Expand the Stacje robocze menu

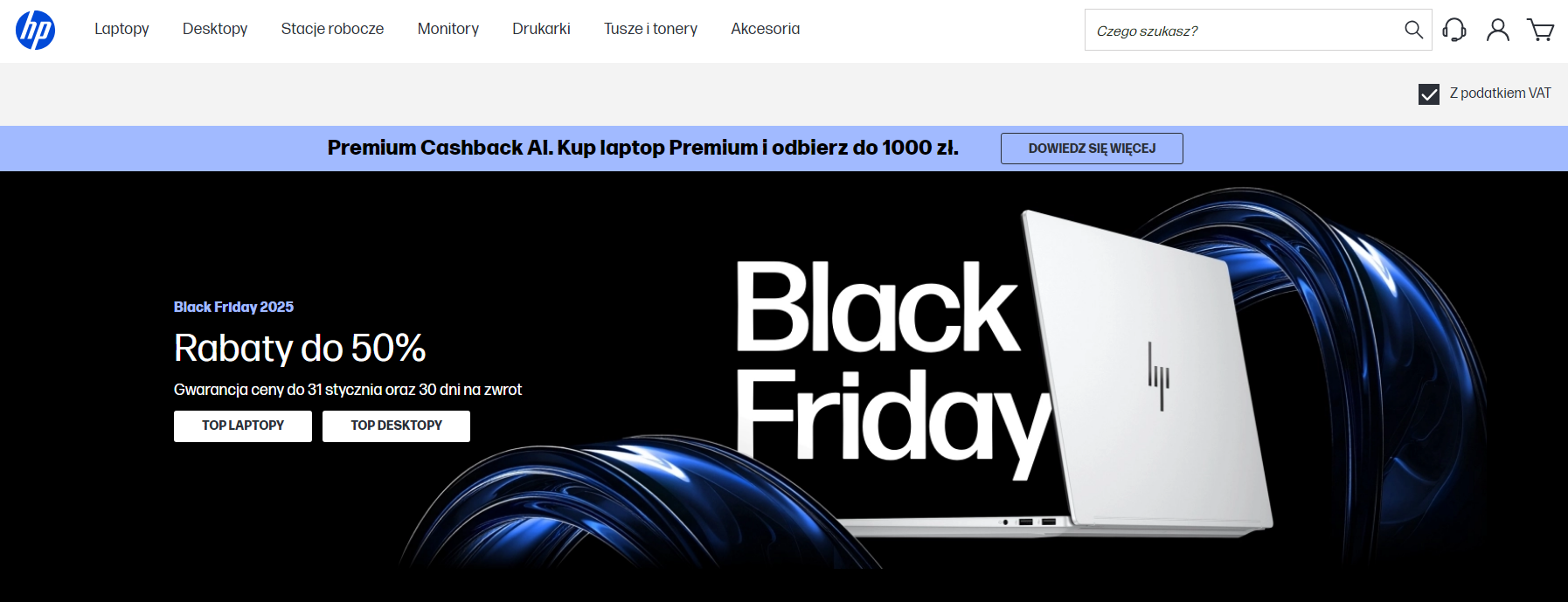pyautogui.click(x=332, y=29)
